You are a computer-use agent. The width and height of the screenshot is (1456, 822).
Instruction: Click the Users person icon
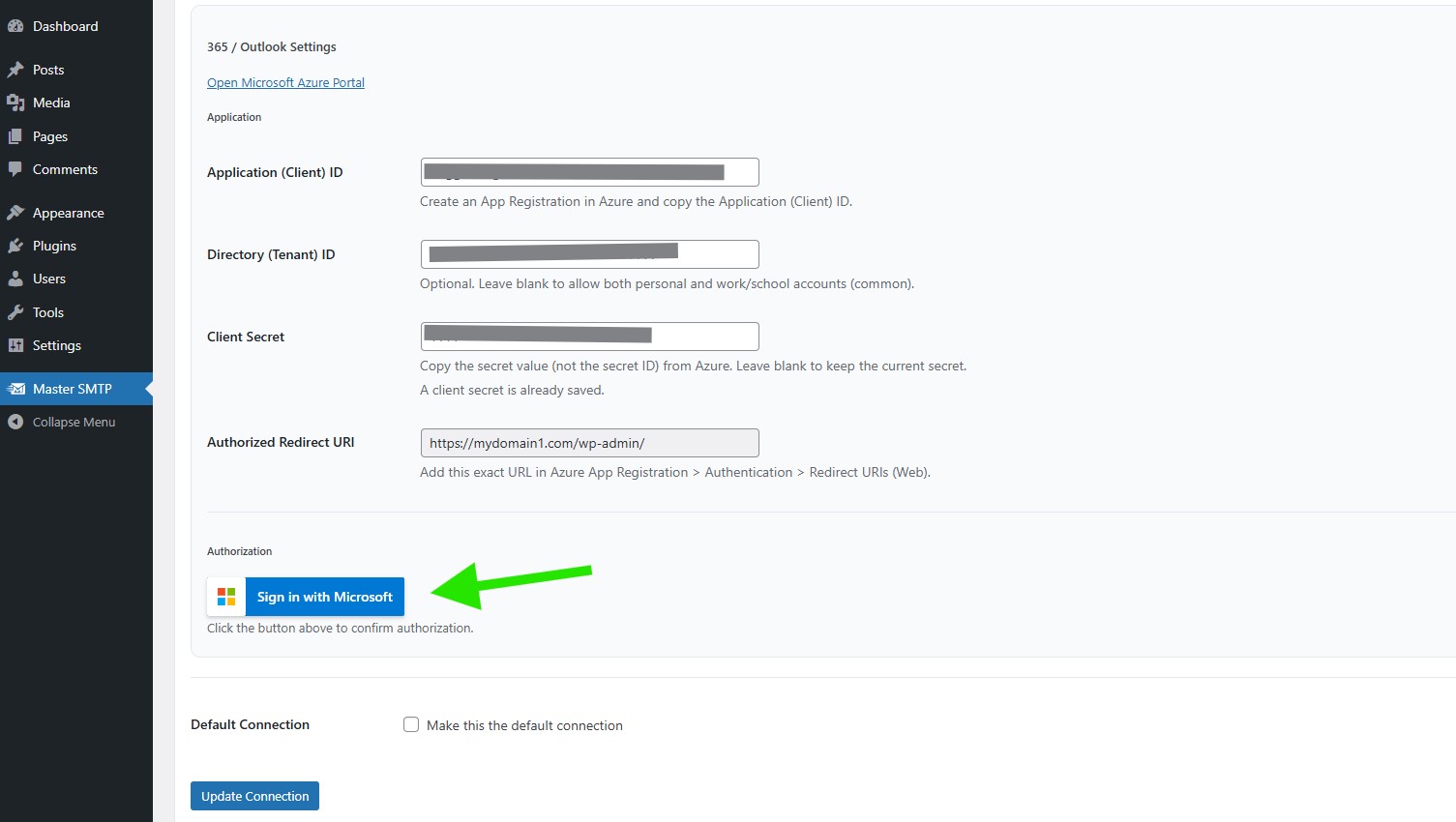coord(15,279)
